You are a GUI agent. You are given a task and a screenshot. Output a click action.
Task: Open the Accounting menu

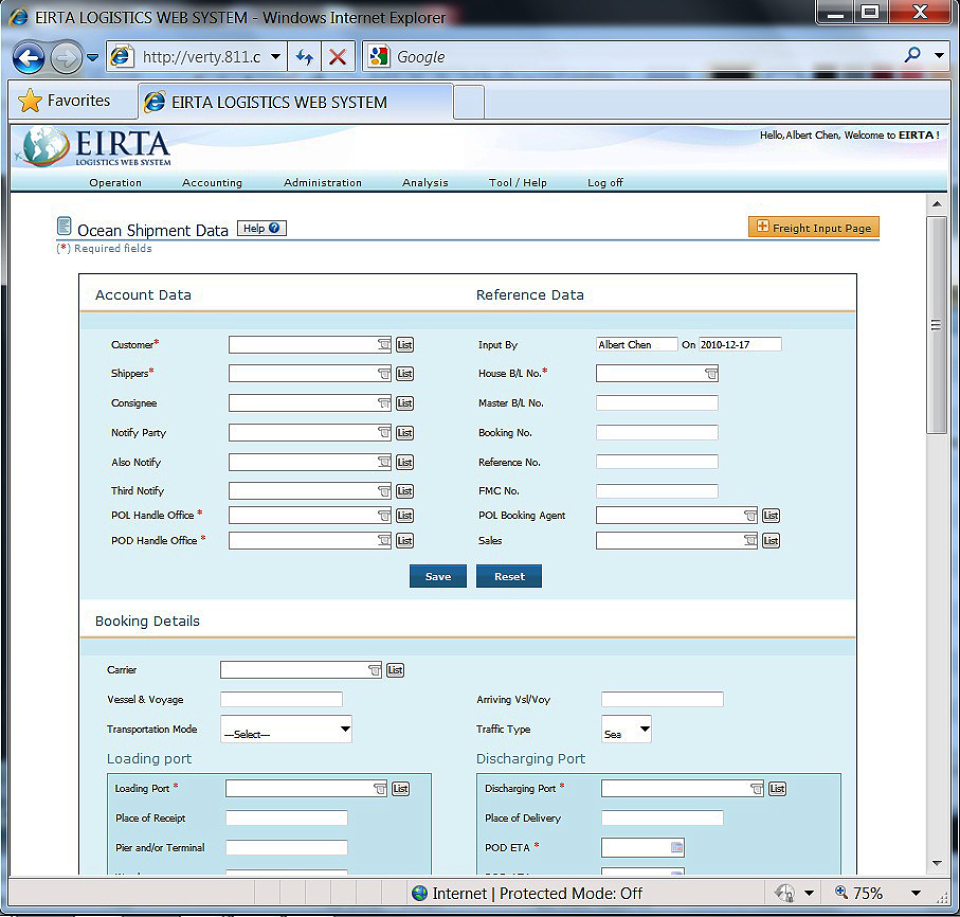pyautogui.click(x=212, y=182)
